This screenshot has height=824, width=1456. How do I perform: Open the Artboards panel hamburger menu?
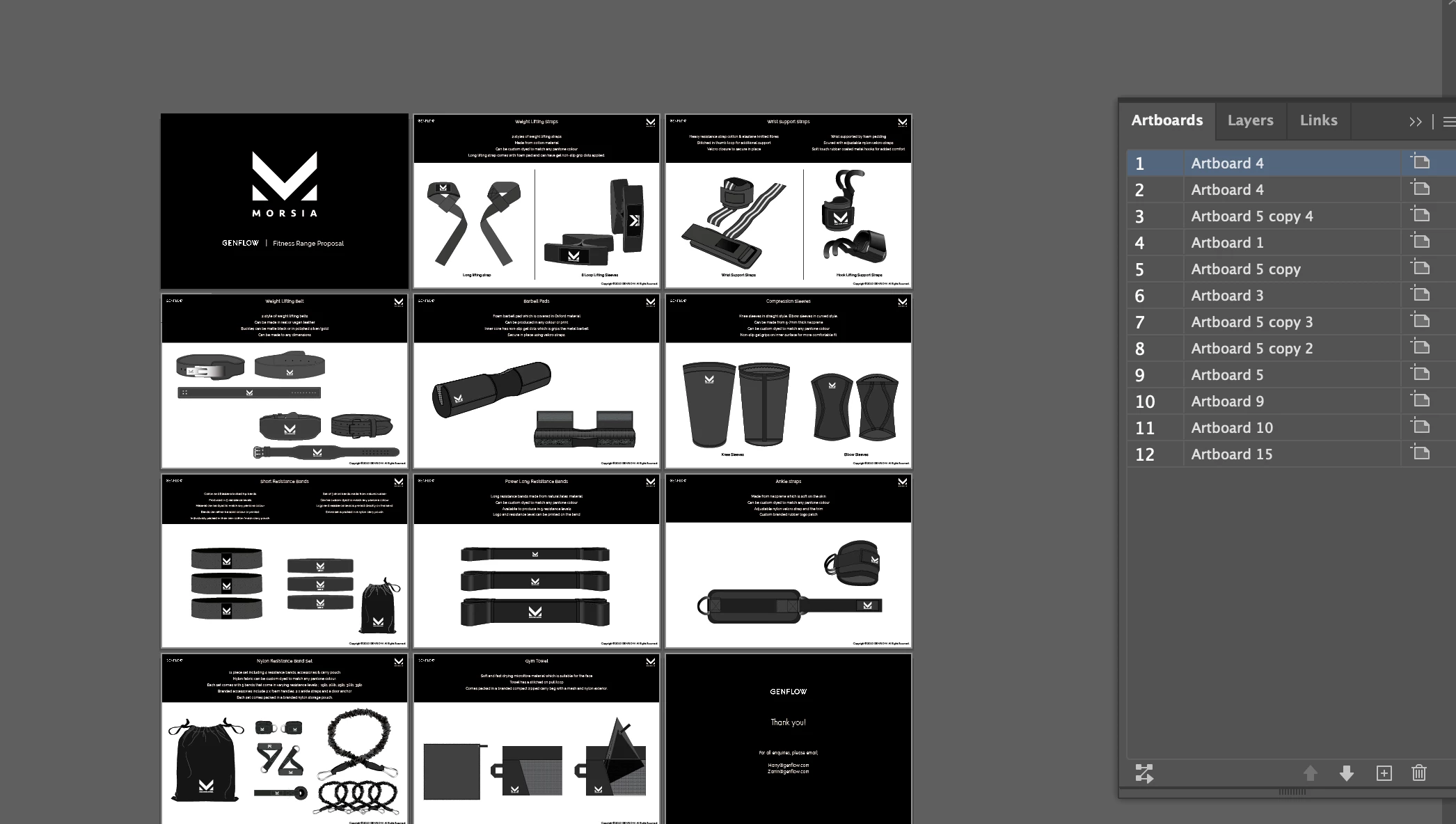pos(1448,122)
